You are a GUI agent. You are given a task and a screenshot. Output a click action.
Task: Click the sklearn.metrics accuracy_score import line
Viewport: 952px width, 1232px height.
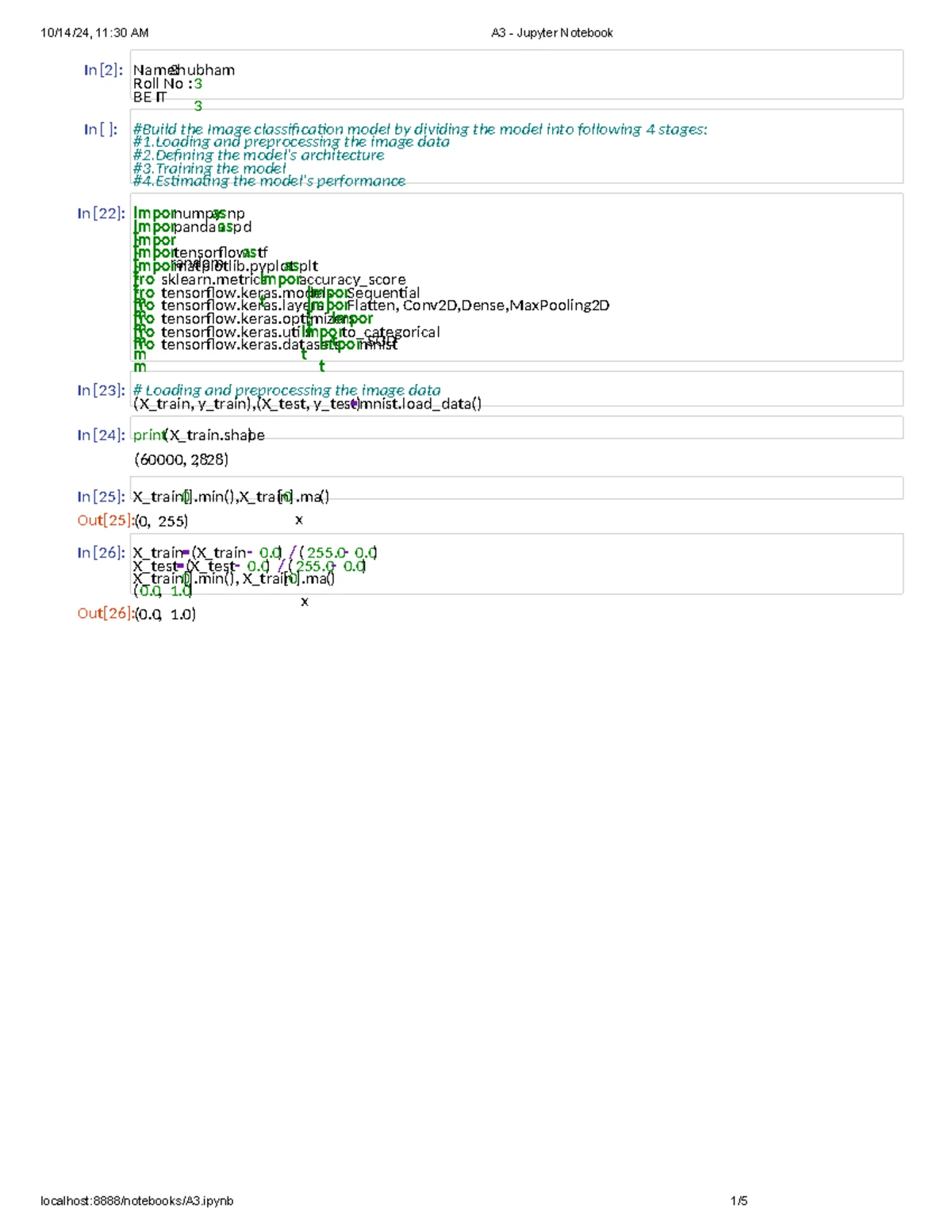click(x=269, y=279)
